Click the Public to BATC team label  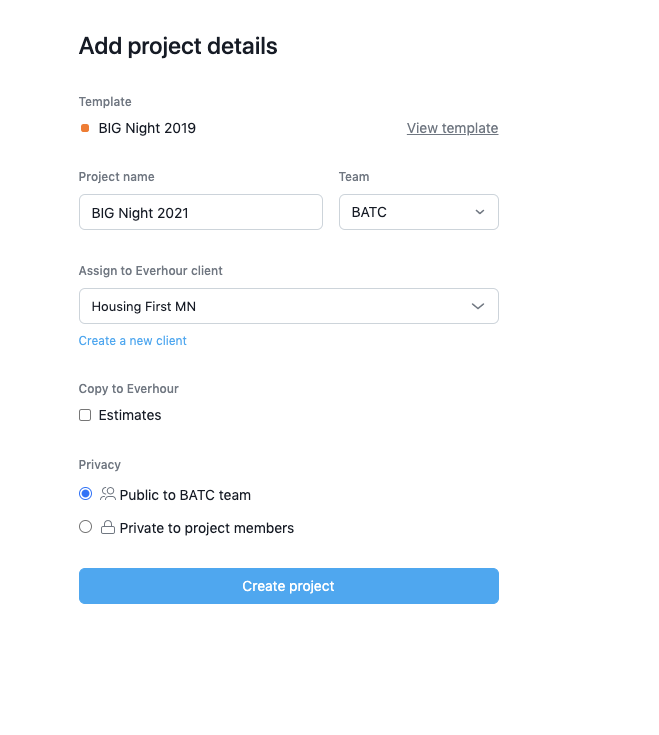pyautogui.click(x=185, y=495)
